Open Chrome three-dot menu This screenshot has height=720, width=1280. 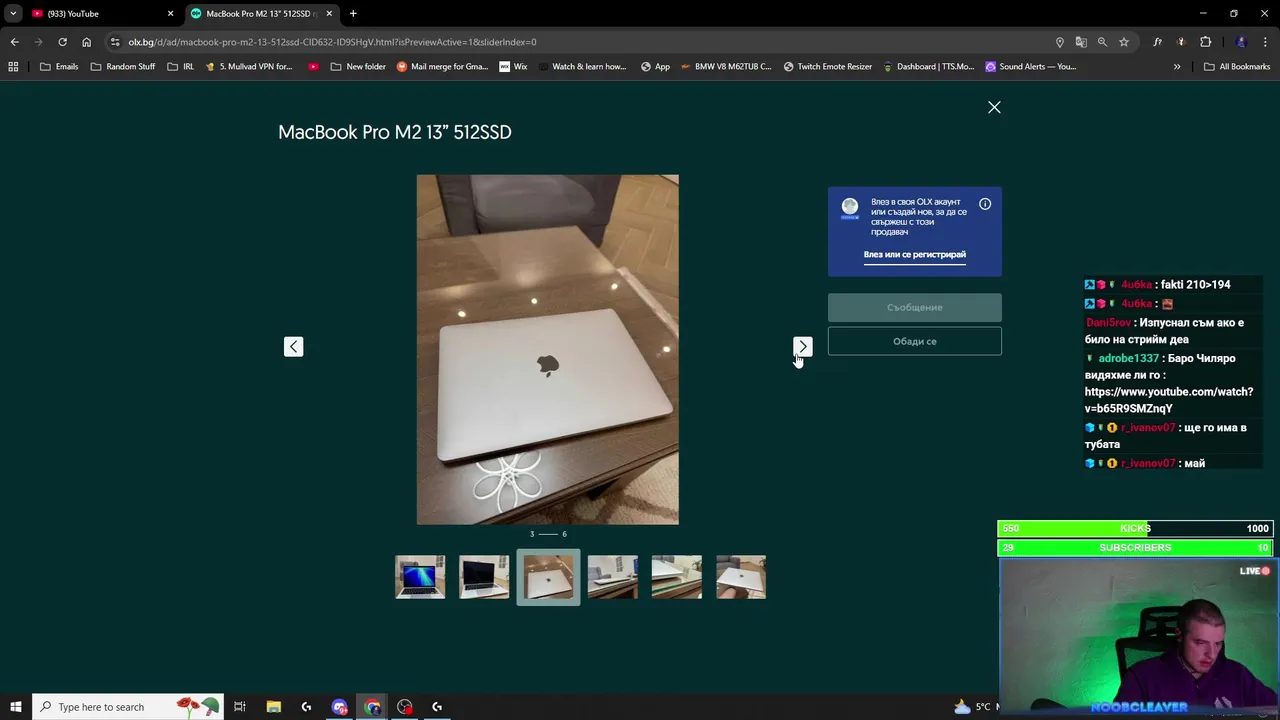pos(1265,42)
